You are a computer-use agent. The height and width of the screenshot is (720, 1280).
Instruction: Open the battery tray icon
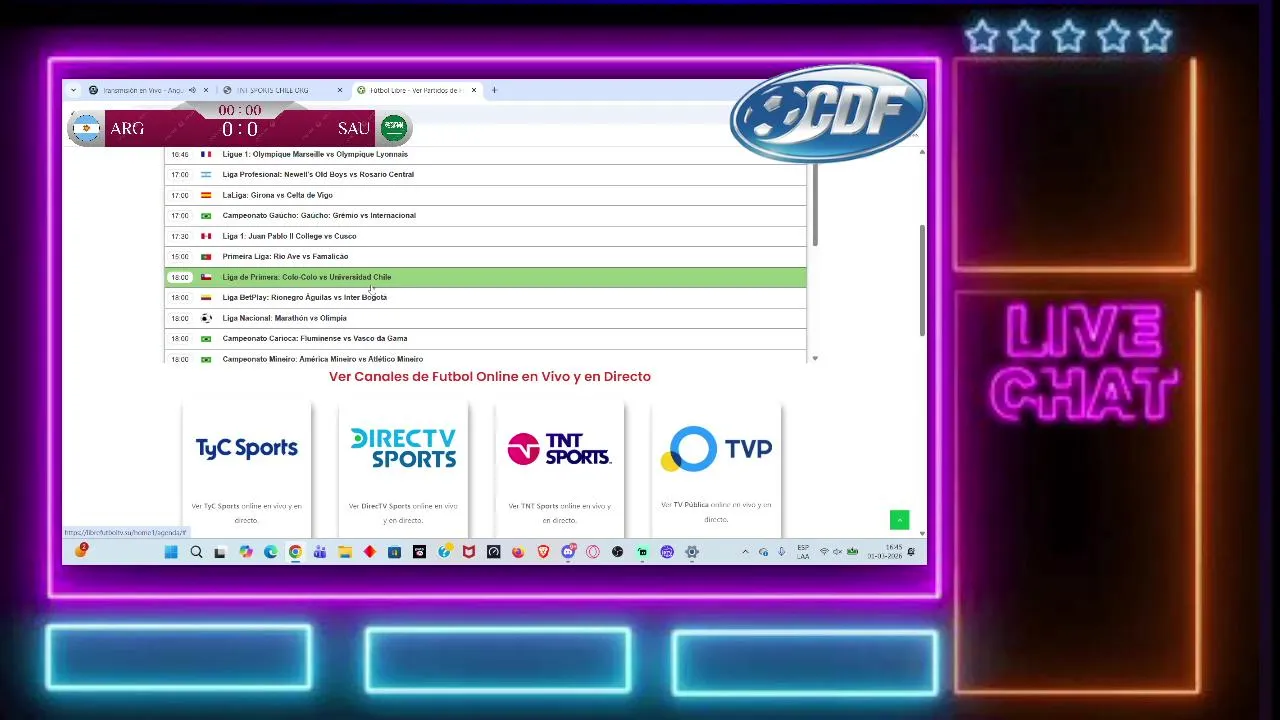pos(852,552)
